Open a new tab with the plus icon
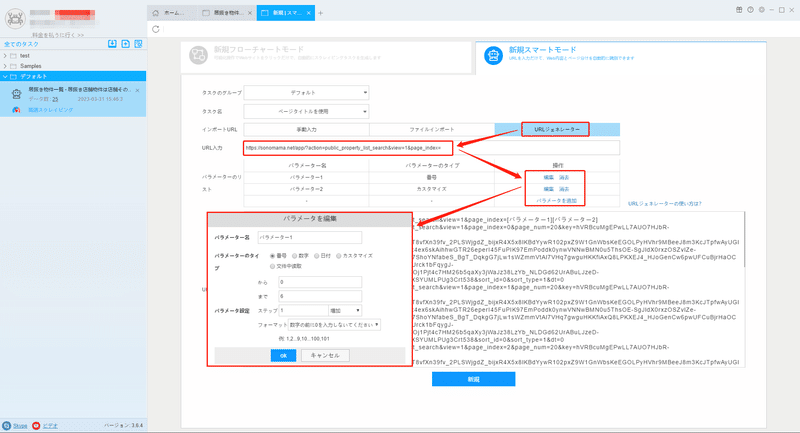The height and width of the screenshot is (433, 800). point(320,13)
